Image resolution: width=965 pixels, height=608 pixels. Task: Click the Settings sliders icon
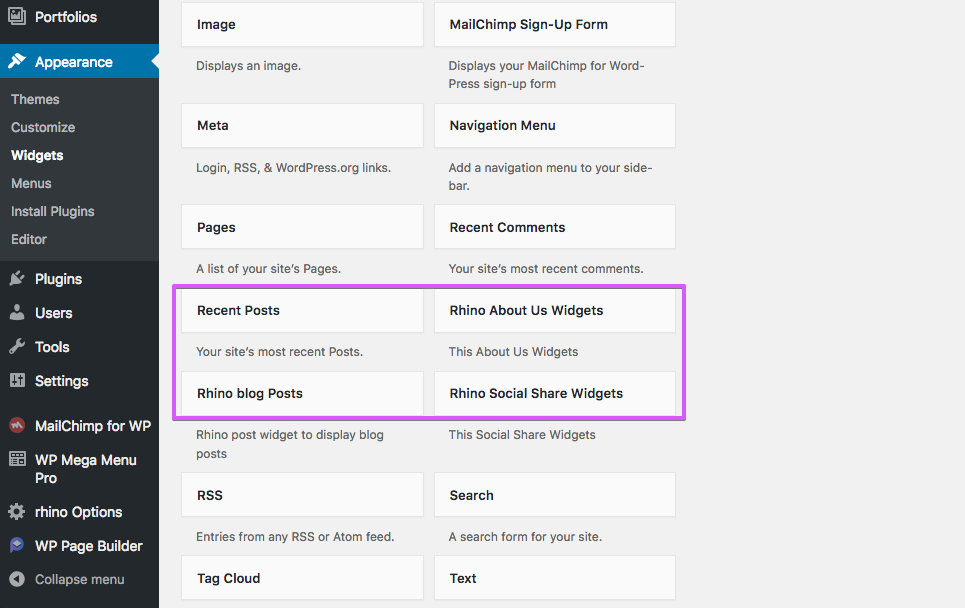[17, 380]
